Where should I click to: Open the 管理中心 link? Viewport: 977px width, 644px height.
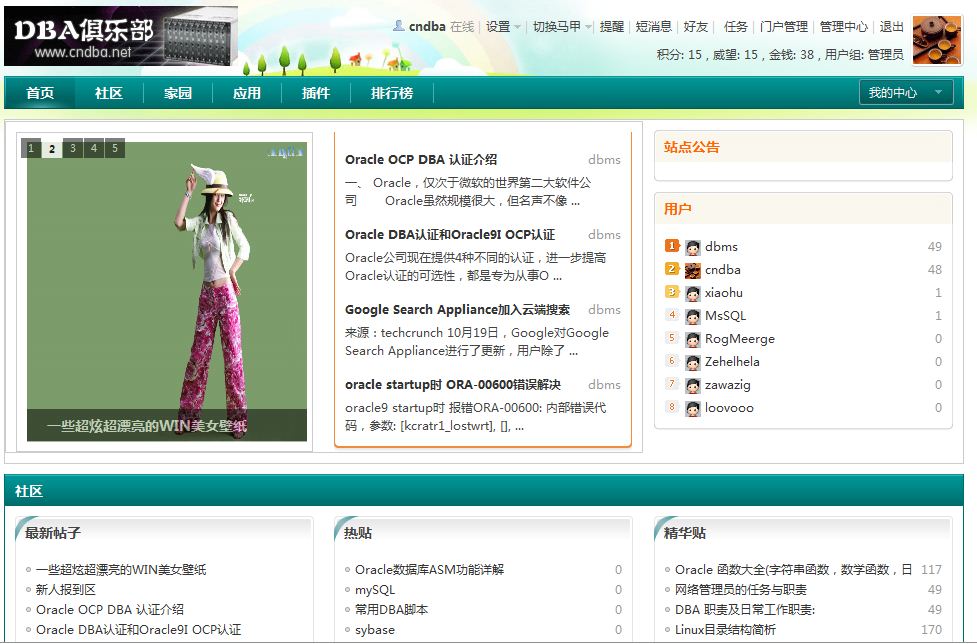(x=843, y=27)
